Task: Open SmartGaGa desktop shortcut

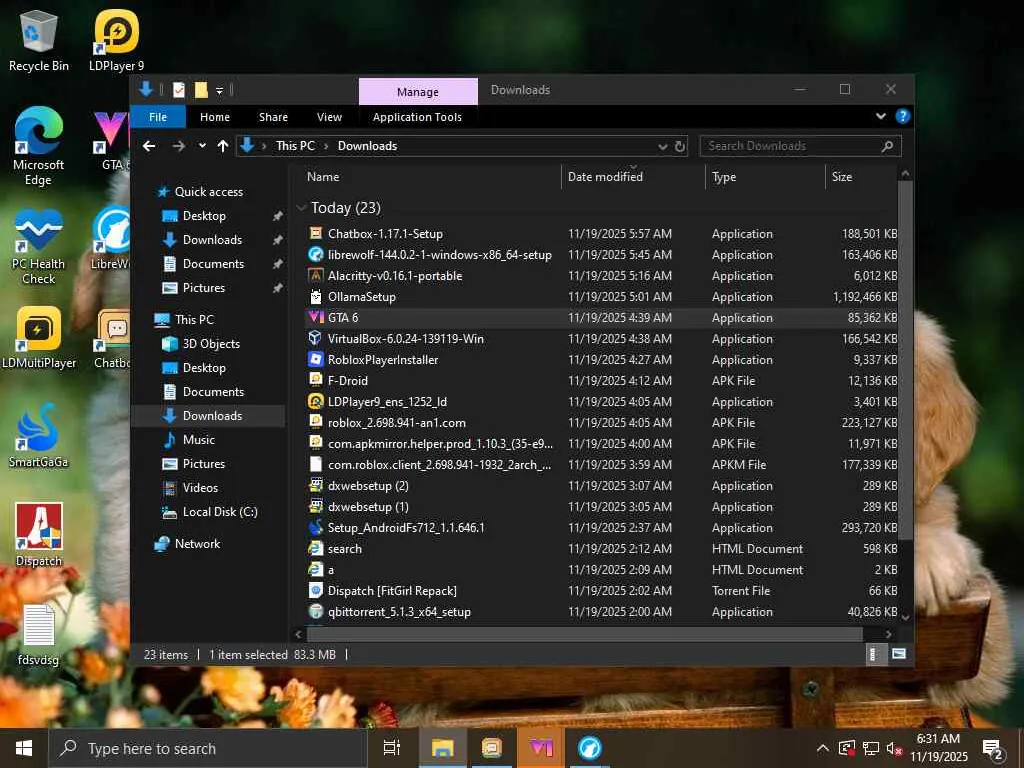Action: point(39,436)
